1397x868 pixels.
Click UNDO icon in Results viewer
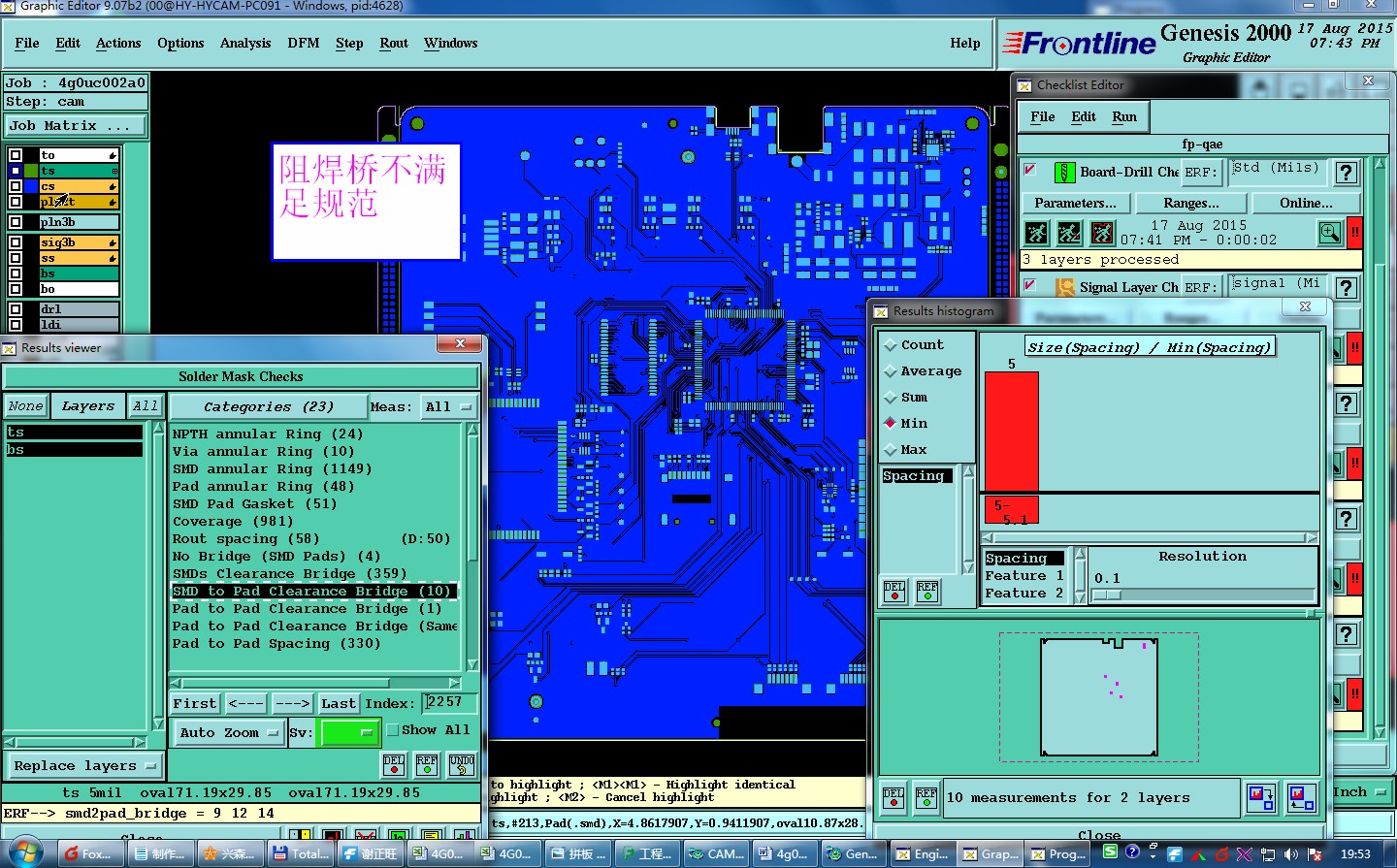pos(462,765)
